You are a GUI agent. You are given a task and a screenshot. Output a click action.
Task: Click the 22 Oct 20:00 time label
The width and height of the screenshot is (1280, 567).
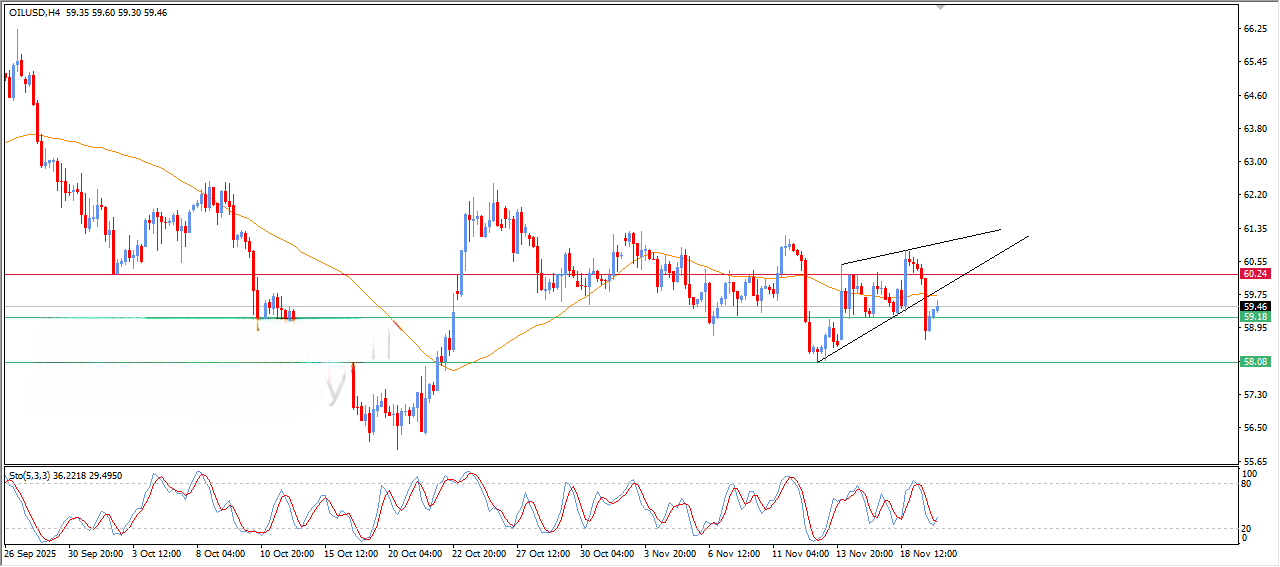click(481, 552)
